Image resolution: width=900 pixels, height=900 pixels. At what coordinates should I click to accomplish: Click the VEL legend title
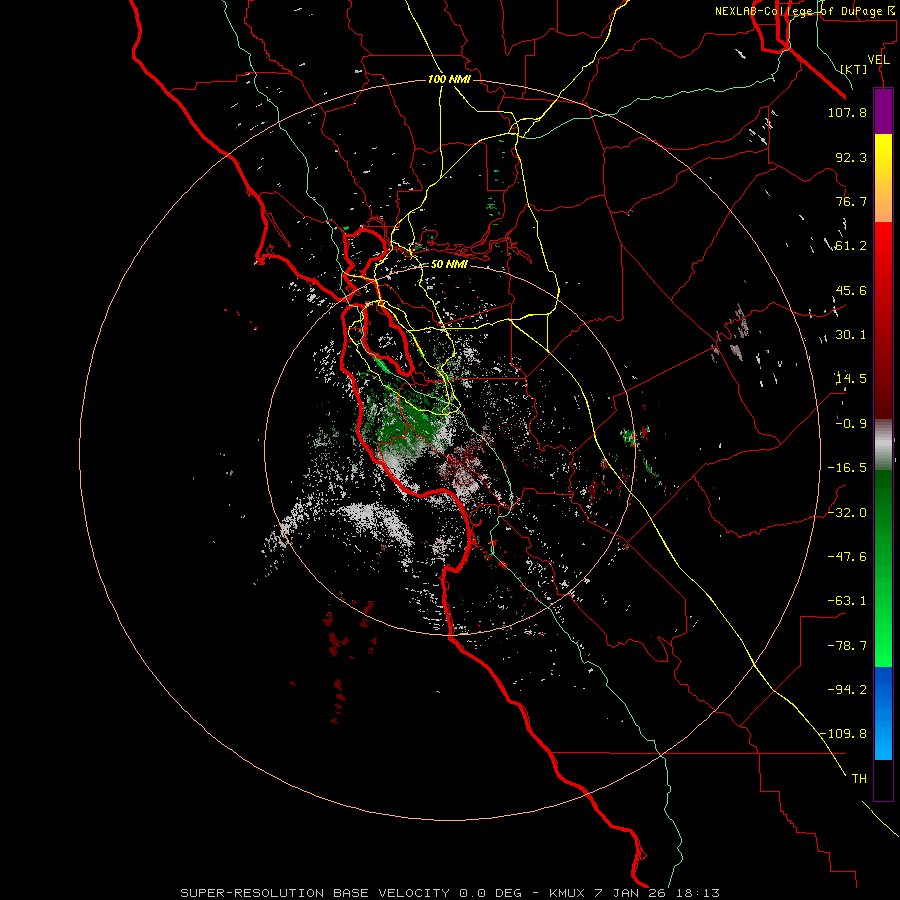point(878,59)
